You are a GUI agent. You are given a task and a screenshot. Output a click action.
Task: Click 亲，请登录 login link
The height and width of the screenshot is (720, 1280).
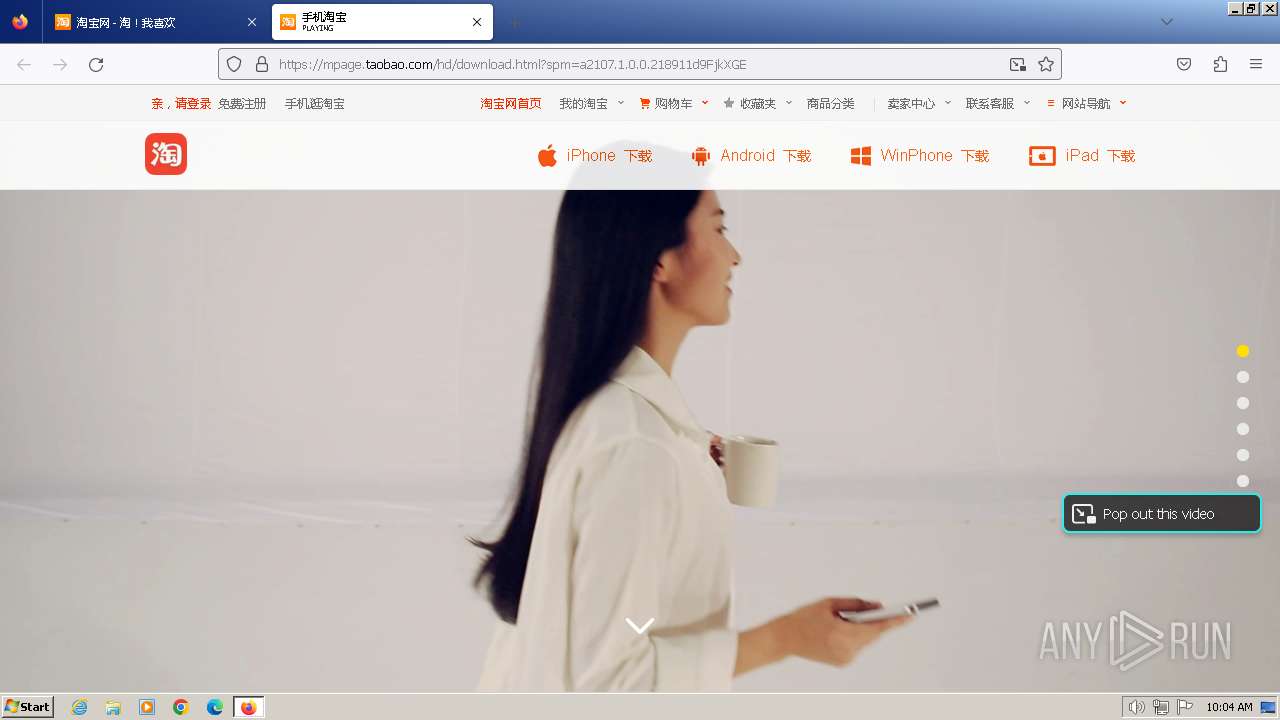(x=181, y=103)
